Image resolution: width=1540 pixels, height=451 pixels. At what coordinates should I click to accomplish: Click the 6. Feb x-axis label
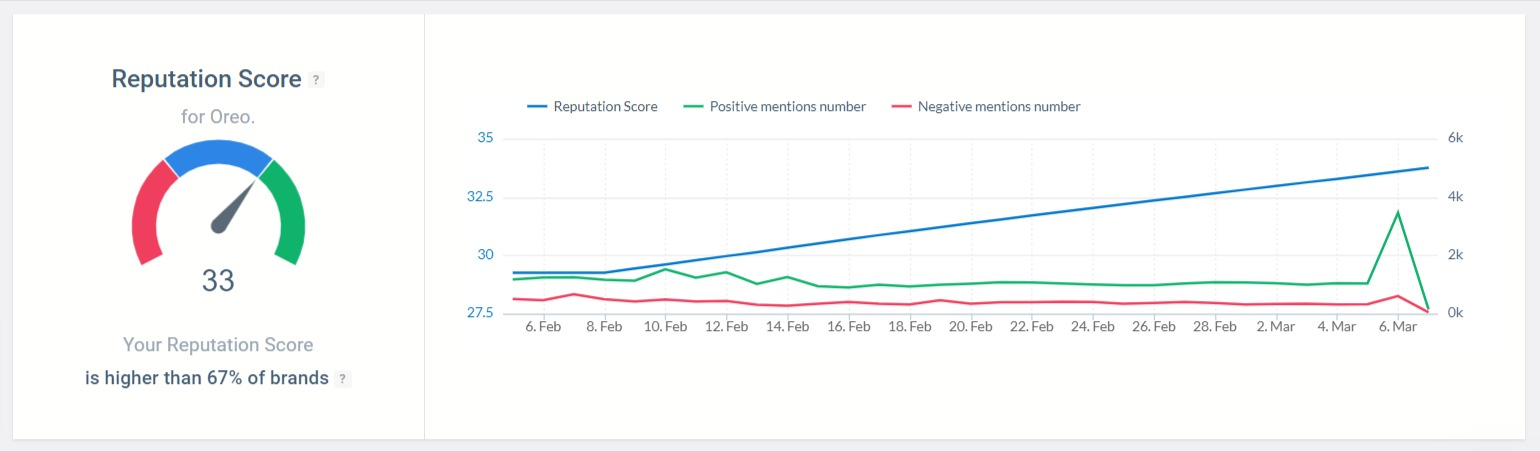(543, 327)
